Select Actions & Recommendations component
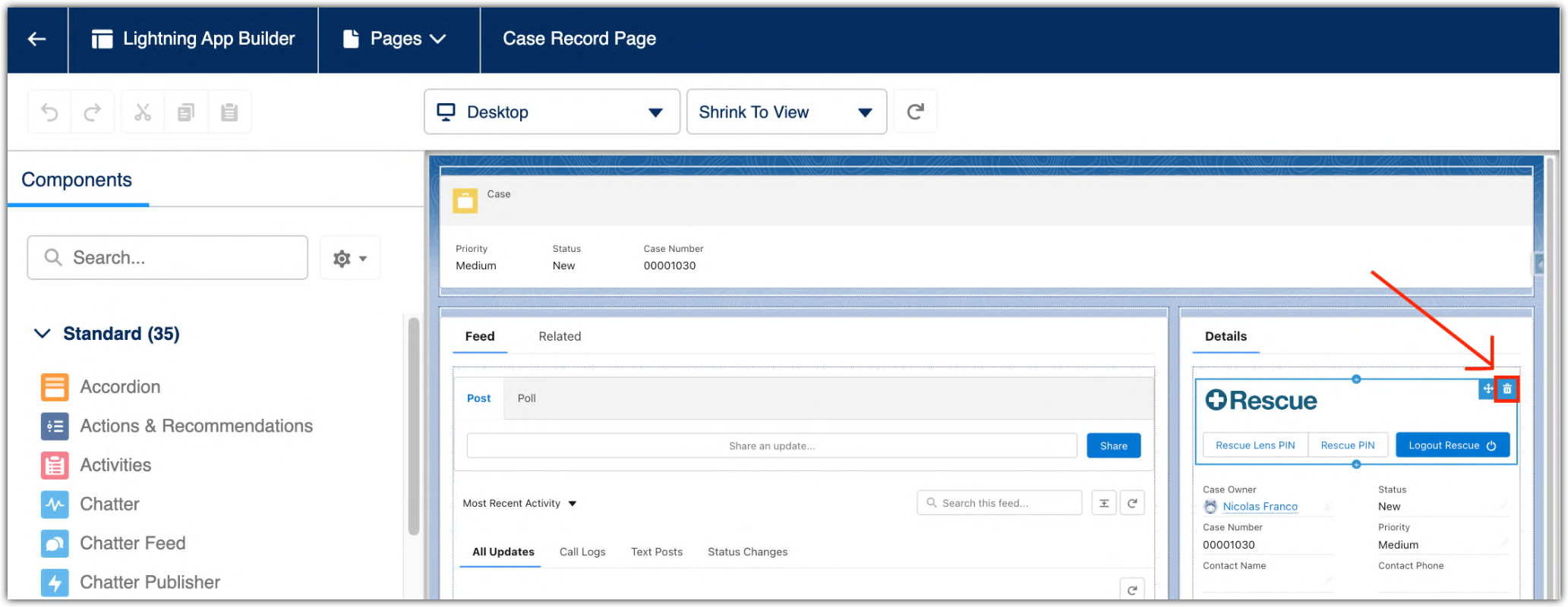 (177, 426)
